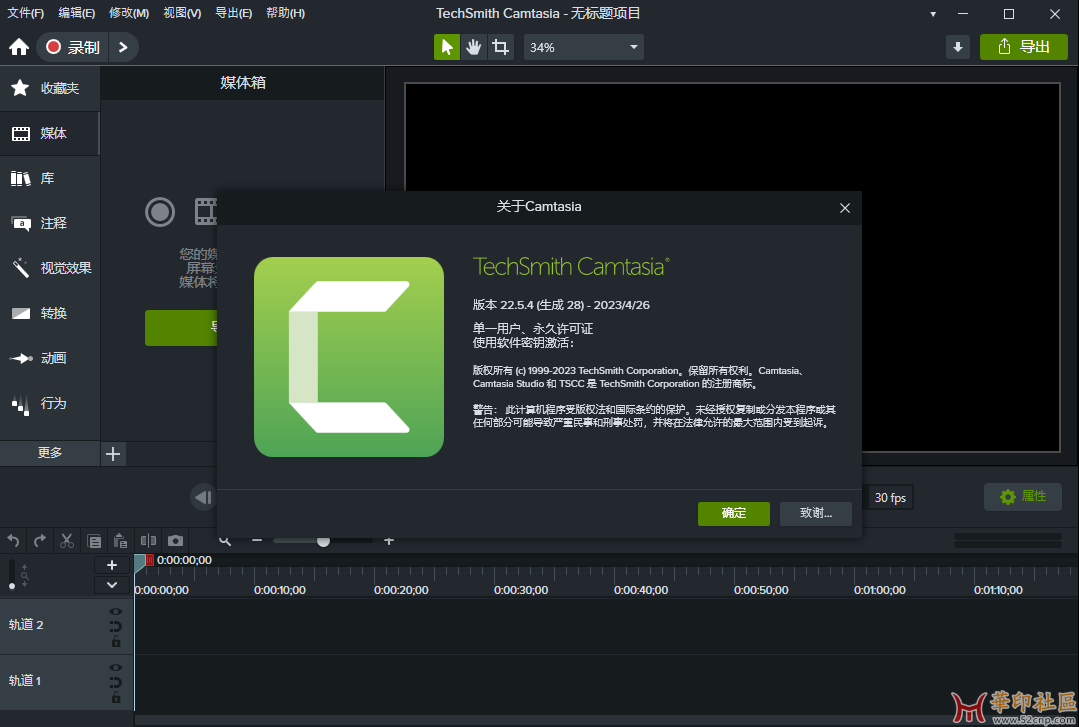Screen dimensions: 1079x727
Task: Expand the arrow next to 录制
Action: 123,47
